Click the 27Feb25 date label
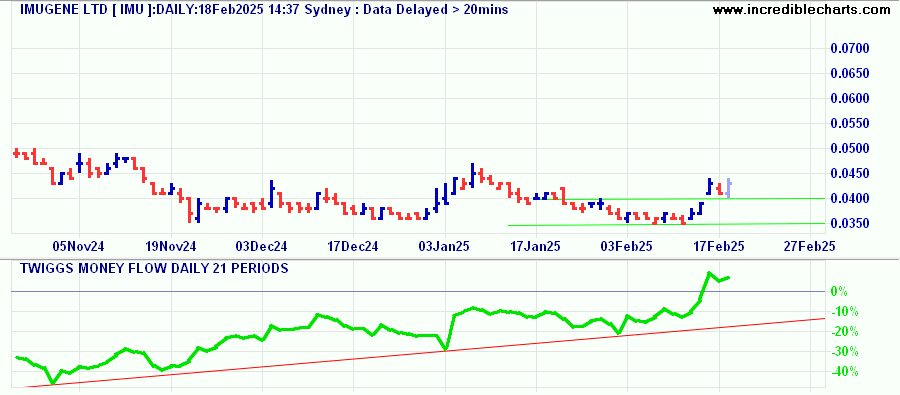The image size is (900, 395). [809, 247]
